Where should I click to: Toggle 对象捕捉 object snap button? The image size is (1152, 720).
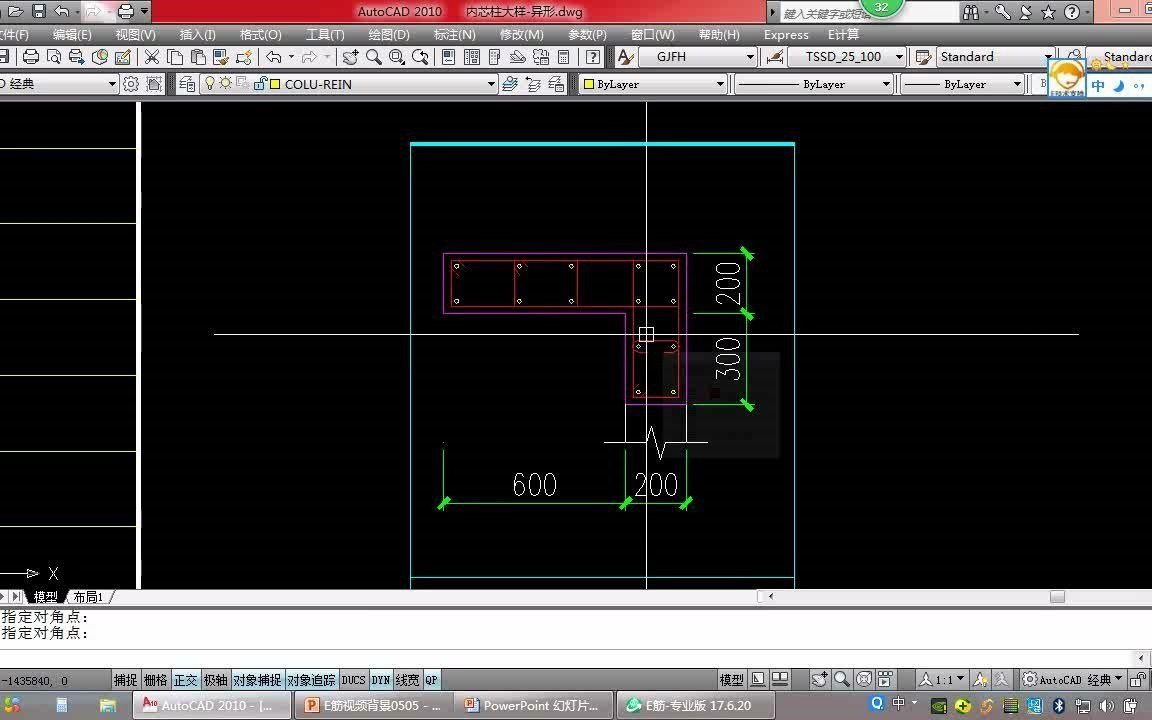point(257,680)
